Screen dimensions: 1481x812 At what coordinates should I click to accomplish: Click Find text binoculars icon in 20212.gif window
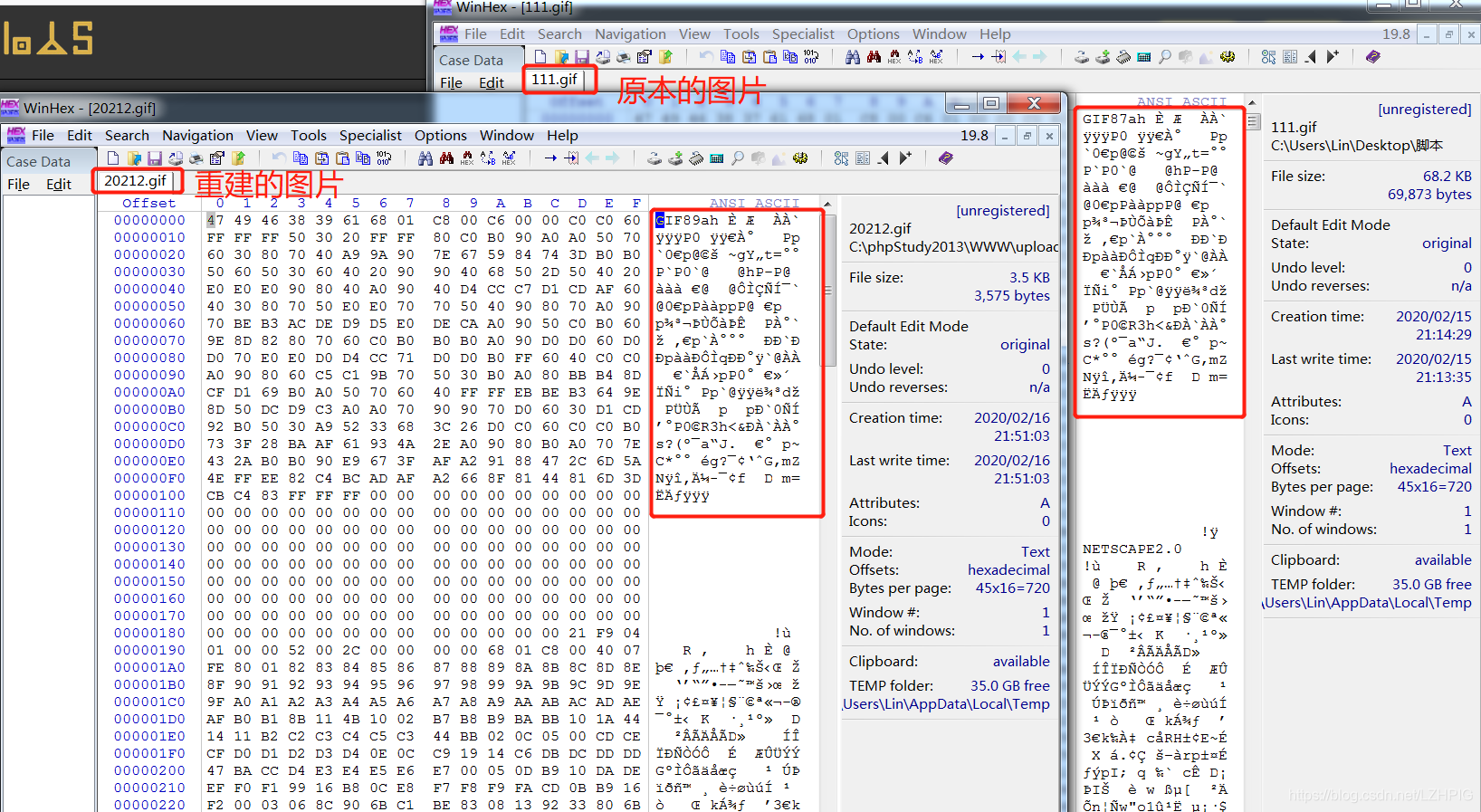[425, 158]
